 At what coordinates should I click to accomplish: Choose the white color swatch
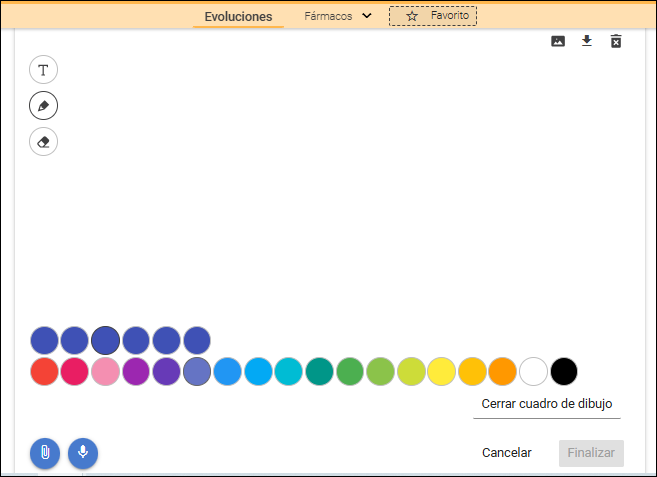[x=533, y=371]
